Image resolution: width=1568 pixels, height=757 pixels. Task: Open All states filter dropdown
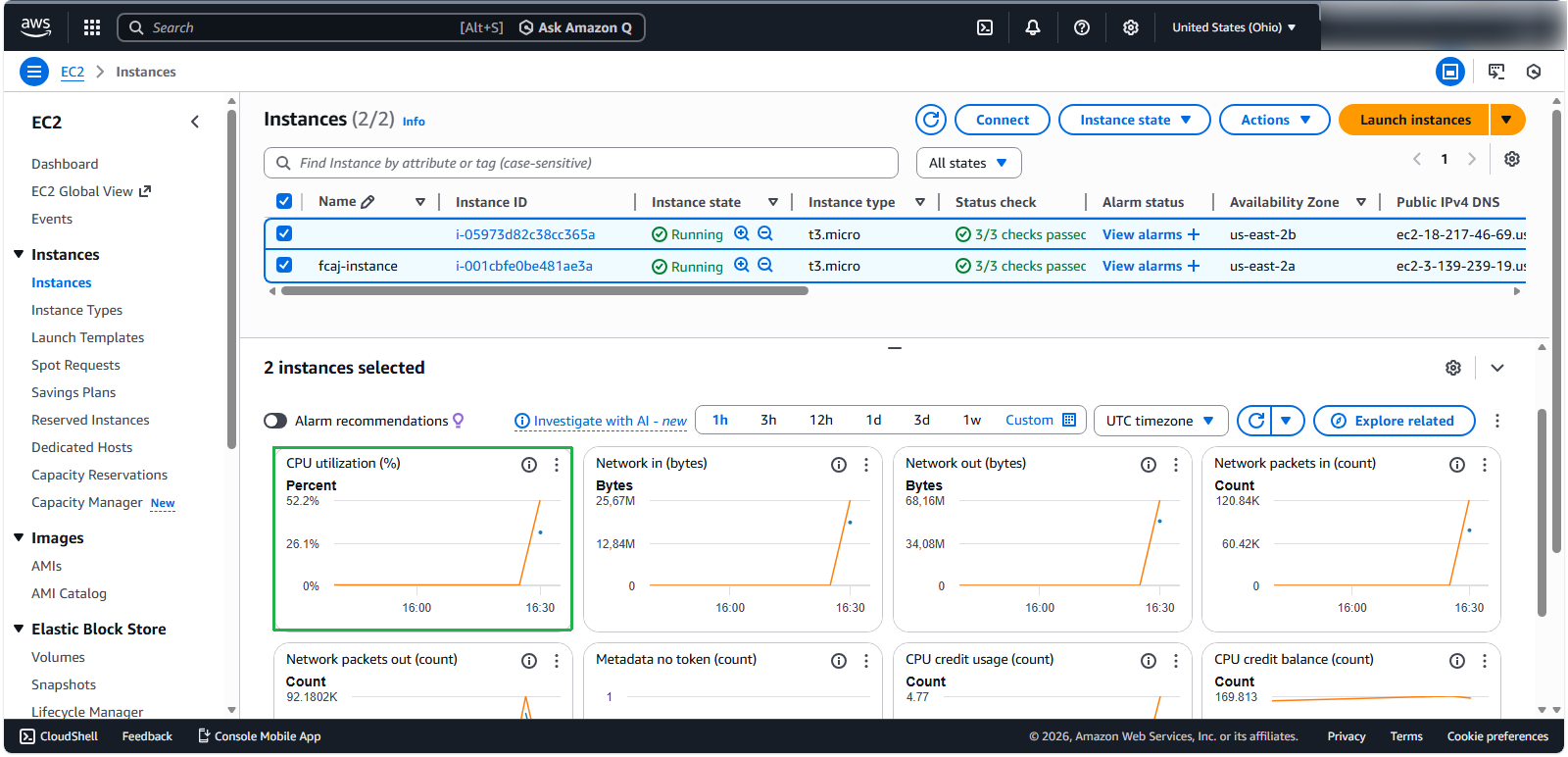pos(968,163)
